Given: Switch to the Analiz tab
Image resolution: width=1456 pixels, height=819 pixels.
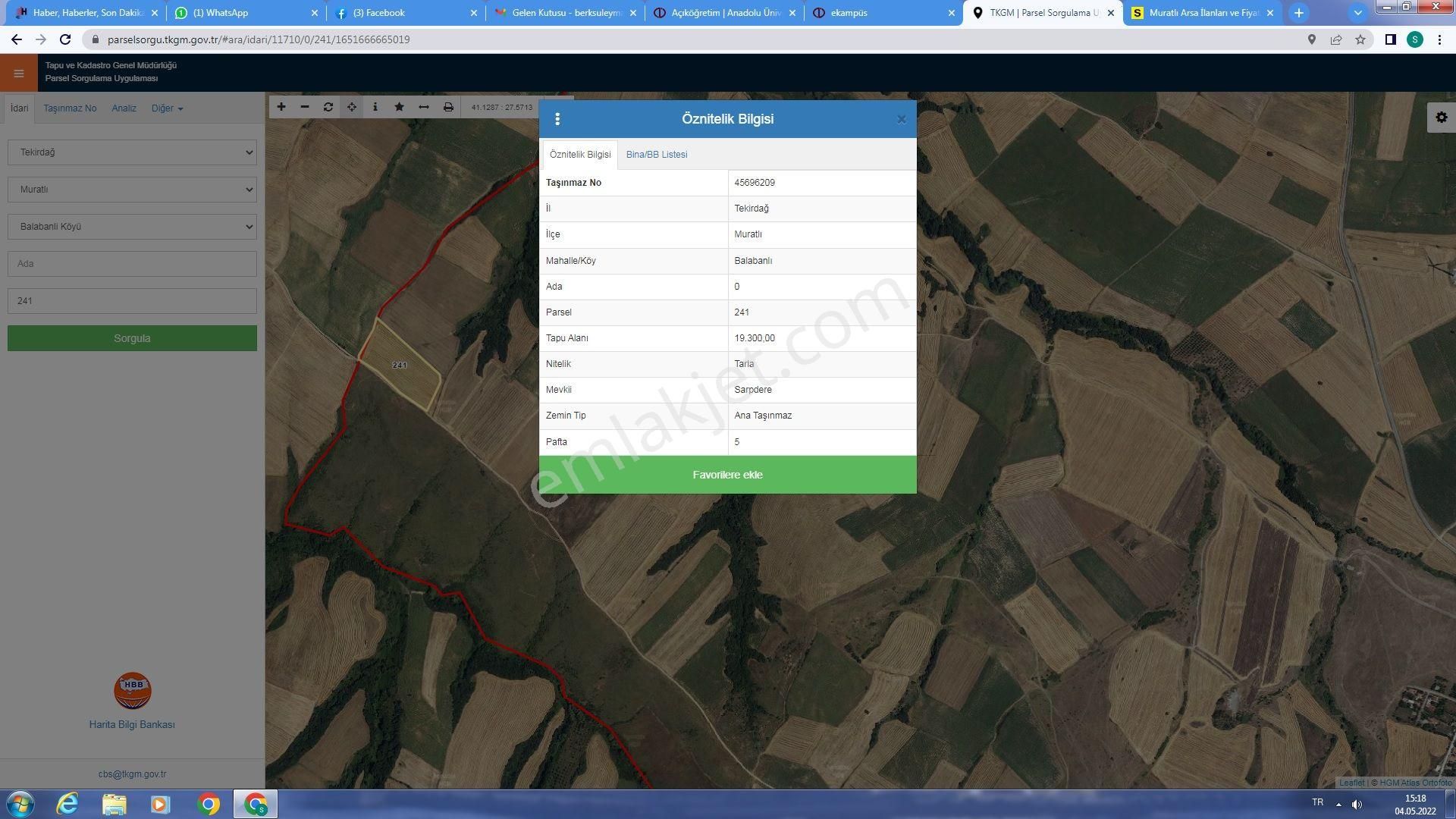Looking at the screenshot, I should click(124, 108).
